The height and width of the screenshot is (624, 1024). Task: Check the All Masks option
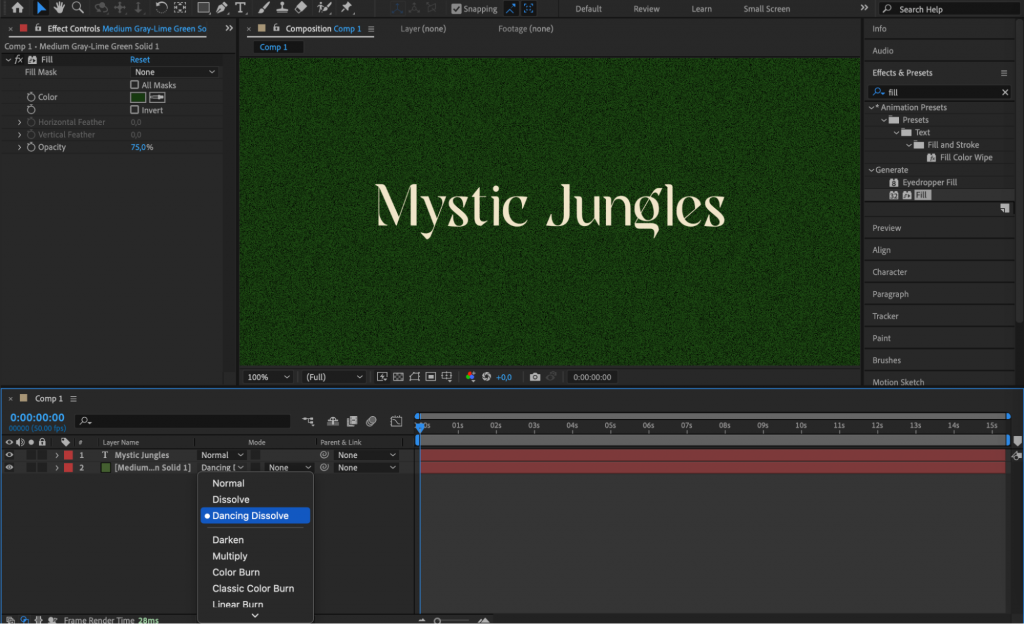(135, 85)
